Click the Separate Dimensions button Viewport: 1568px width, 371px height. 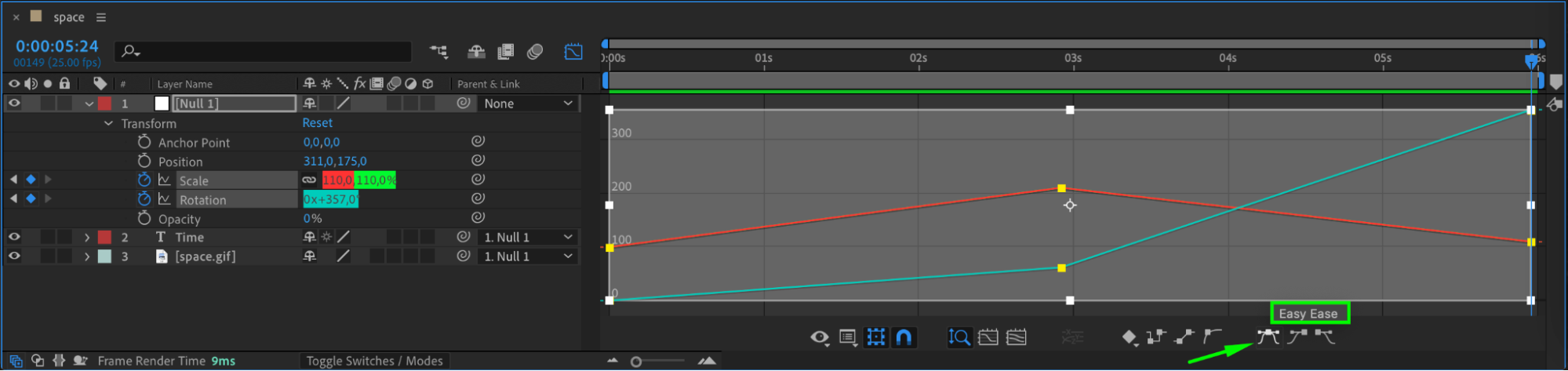pos(1072,337)
